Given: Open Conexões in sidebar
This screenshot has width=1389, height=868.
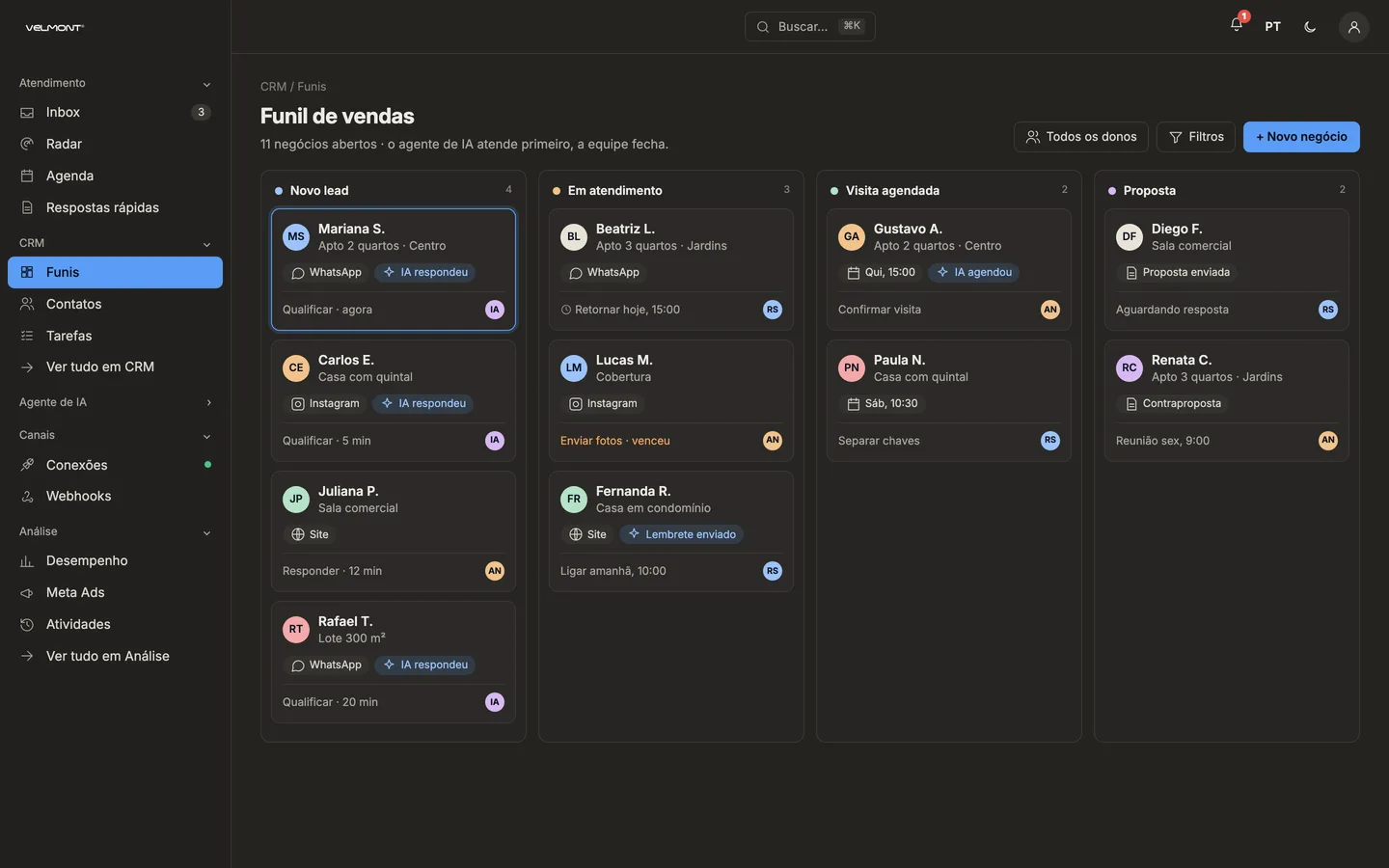Looking at the screenshot, I should 115,465.
